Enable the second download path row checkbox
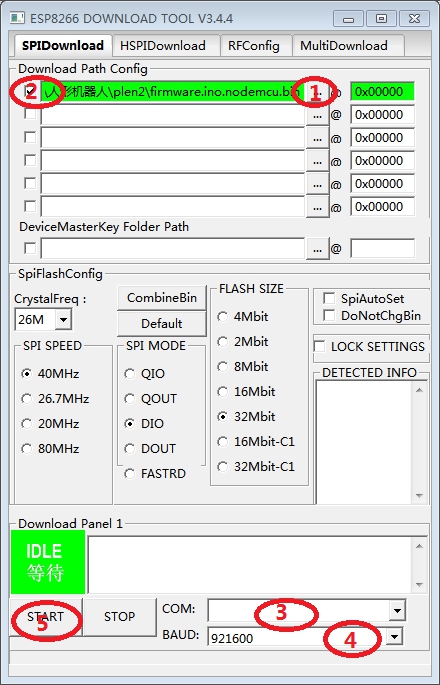This screenshot has height=685, width=440. (x=30, y=114)
